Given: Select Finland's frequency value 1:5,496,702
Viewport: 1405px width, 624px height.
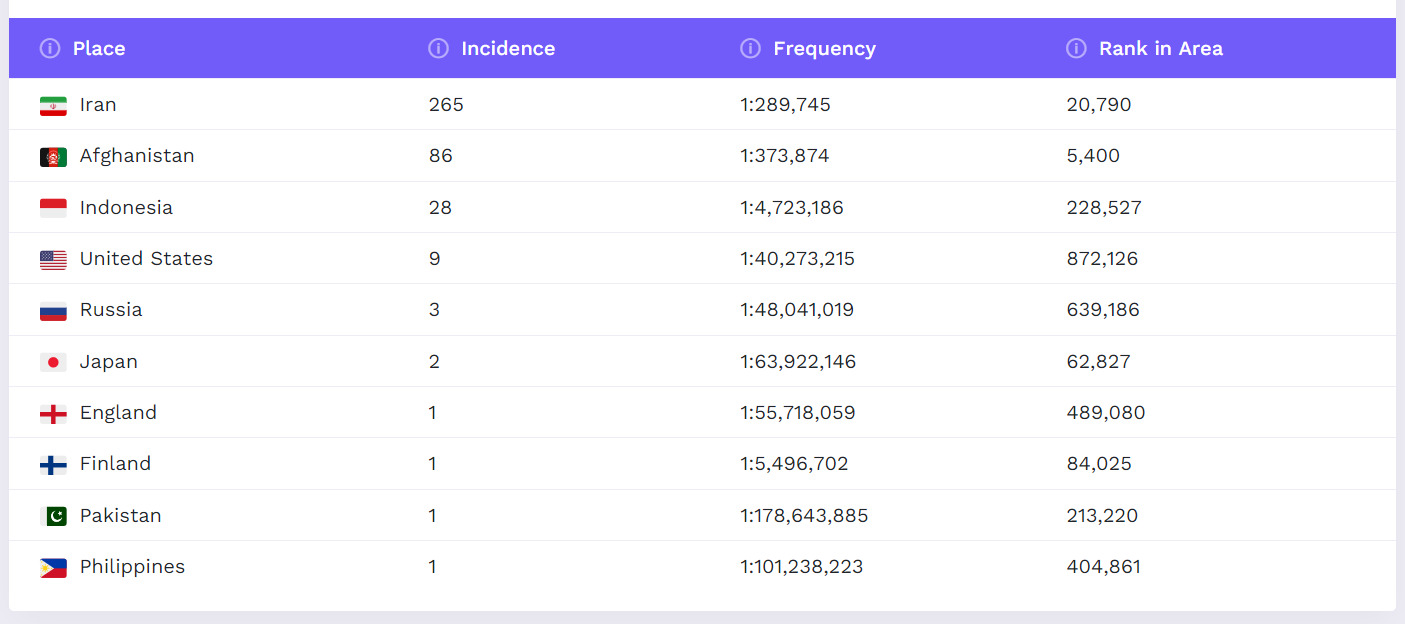Looking at the screenshot, I should [794, 464].
